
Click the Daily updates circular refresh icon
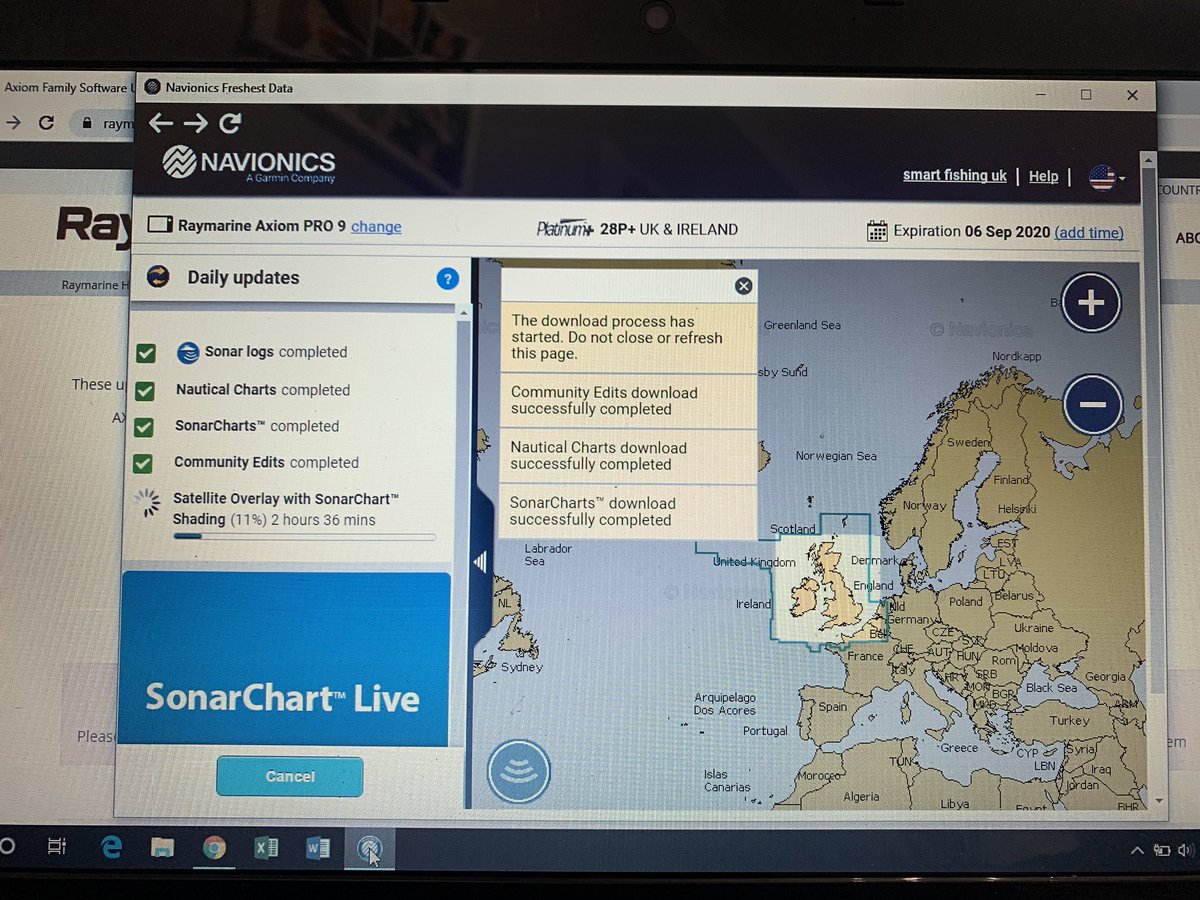click(158, 278)
